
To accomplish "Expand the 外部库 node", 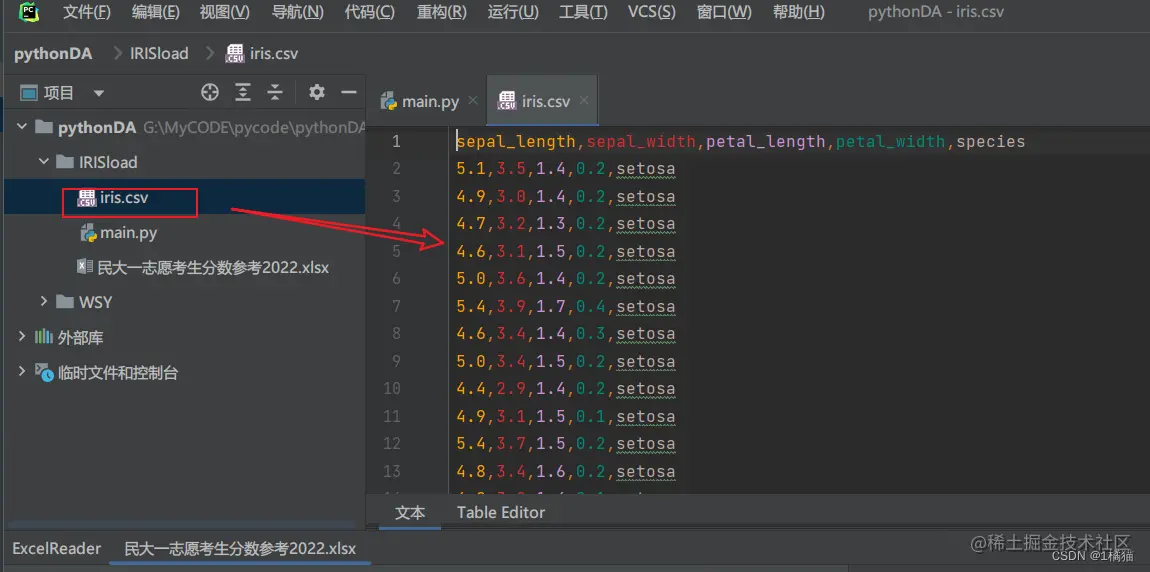I will [23, 337].
